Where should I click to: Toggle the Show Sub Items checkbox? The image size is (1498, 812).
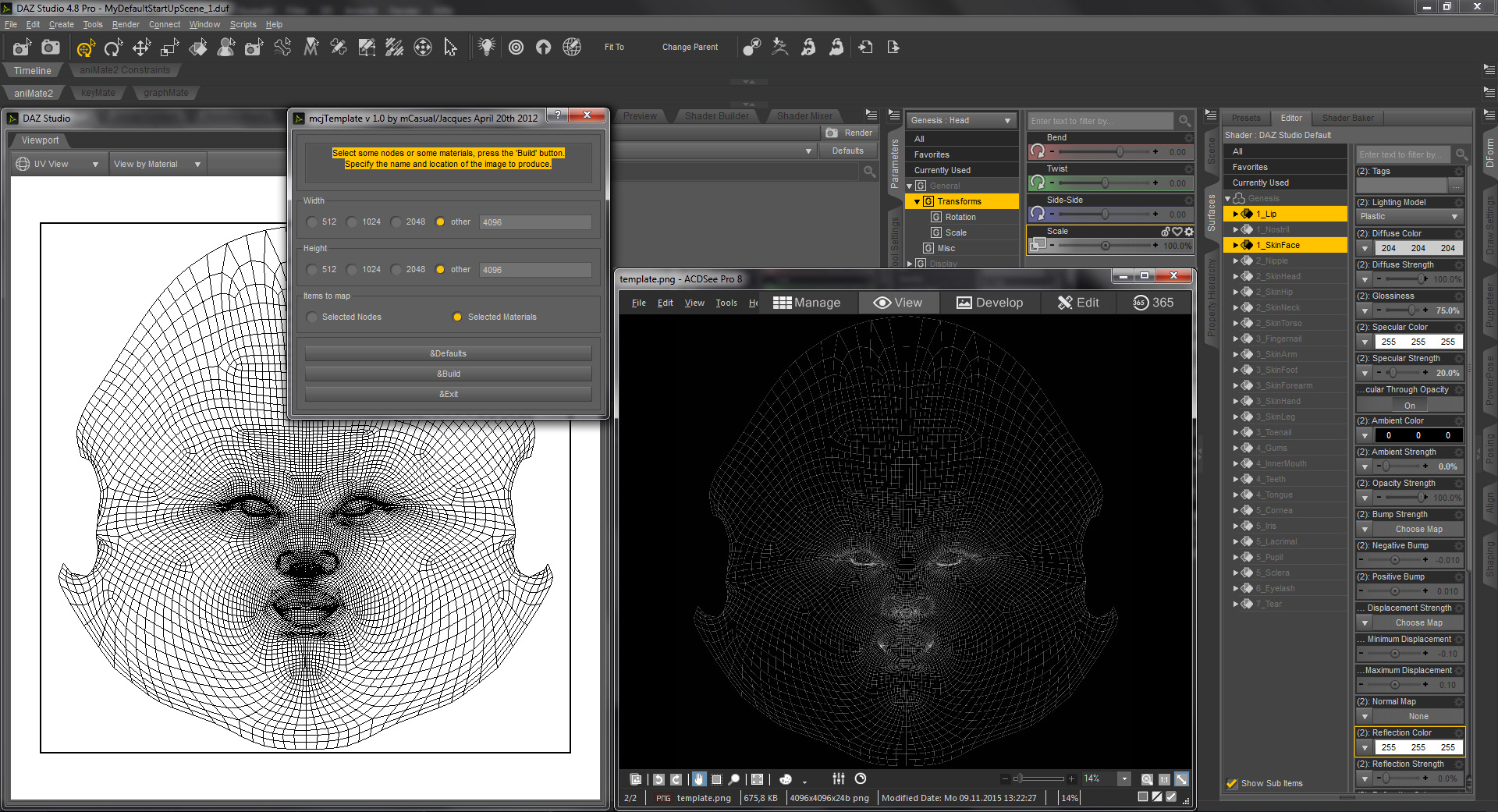pyautogui.click(x=1232, y=783)
